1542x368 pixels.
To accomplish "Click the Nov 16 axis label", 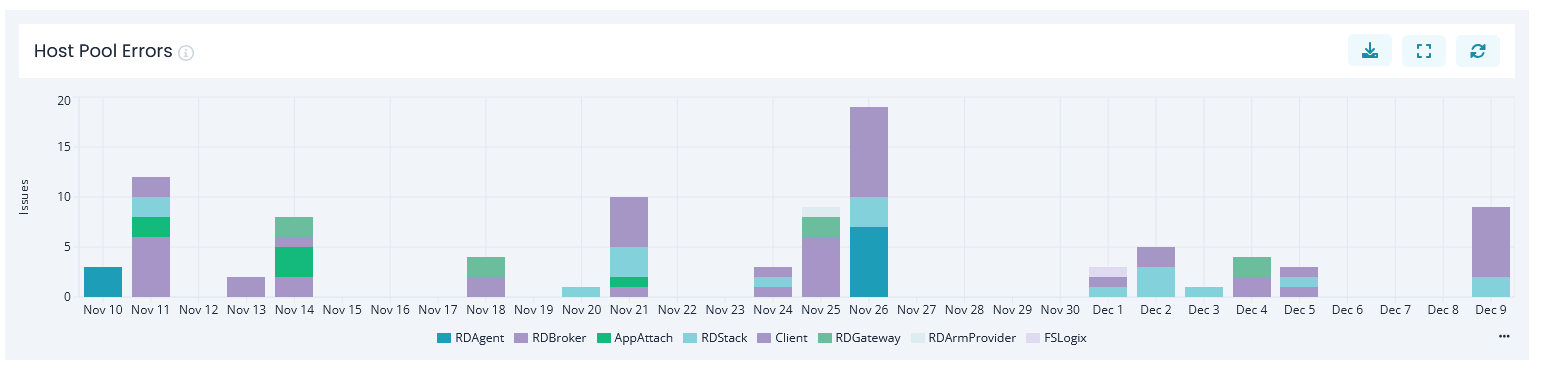I will click(x=390, y=310).
